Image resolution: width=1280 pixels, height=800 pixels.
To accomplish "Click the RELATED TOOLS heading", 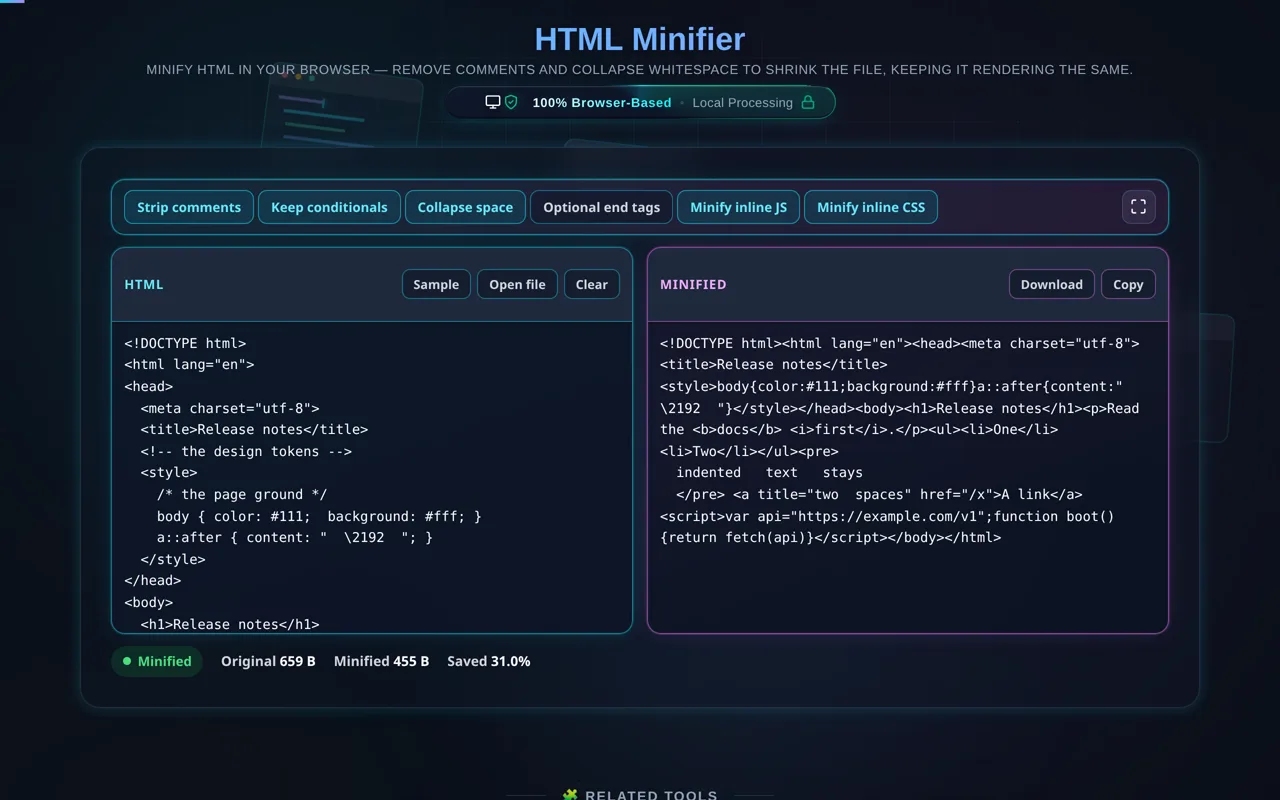I will [651, 796].
